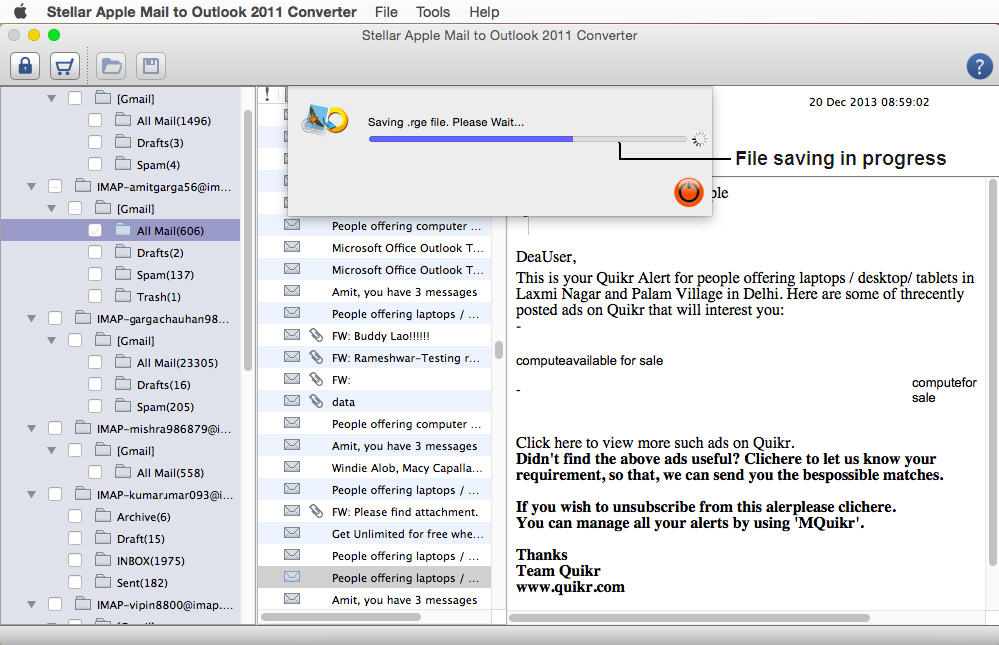Check the Drafts(2) checkbox
Viewport: 999px width, 645px height.
pyautogui.click(x=95, y=252)
